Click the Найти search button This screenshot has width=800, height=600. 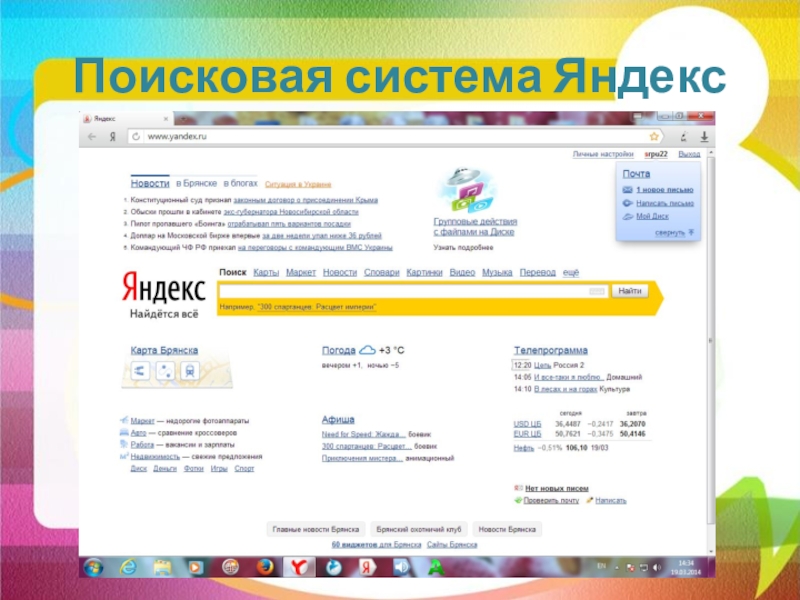point(630,291)
